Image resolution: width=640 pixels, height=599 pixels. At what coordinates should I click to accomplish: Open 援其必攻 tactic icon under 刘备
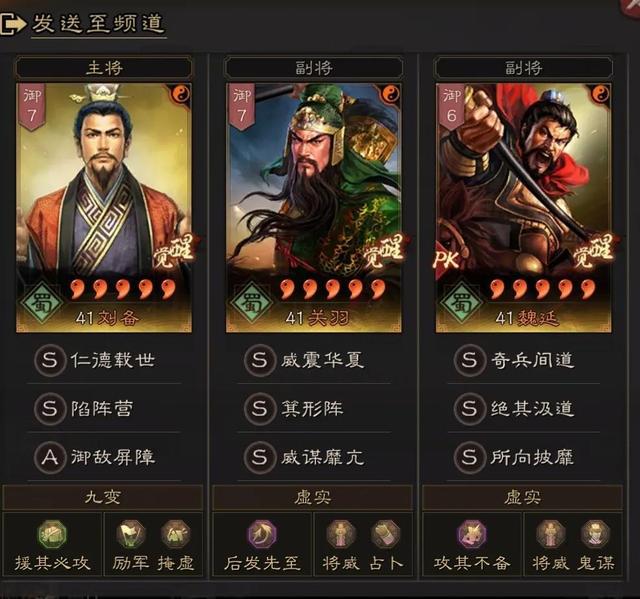52,534
